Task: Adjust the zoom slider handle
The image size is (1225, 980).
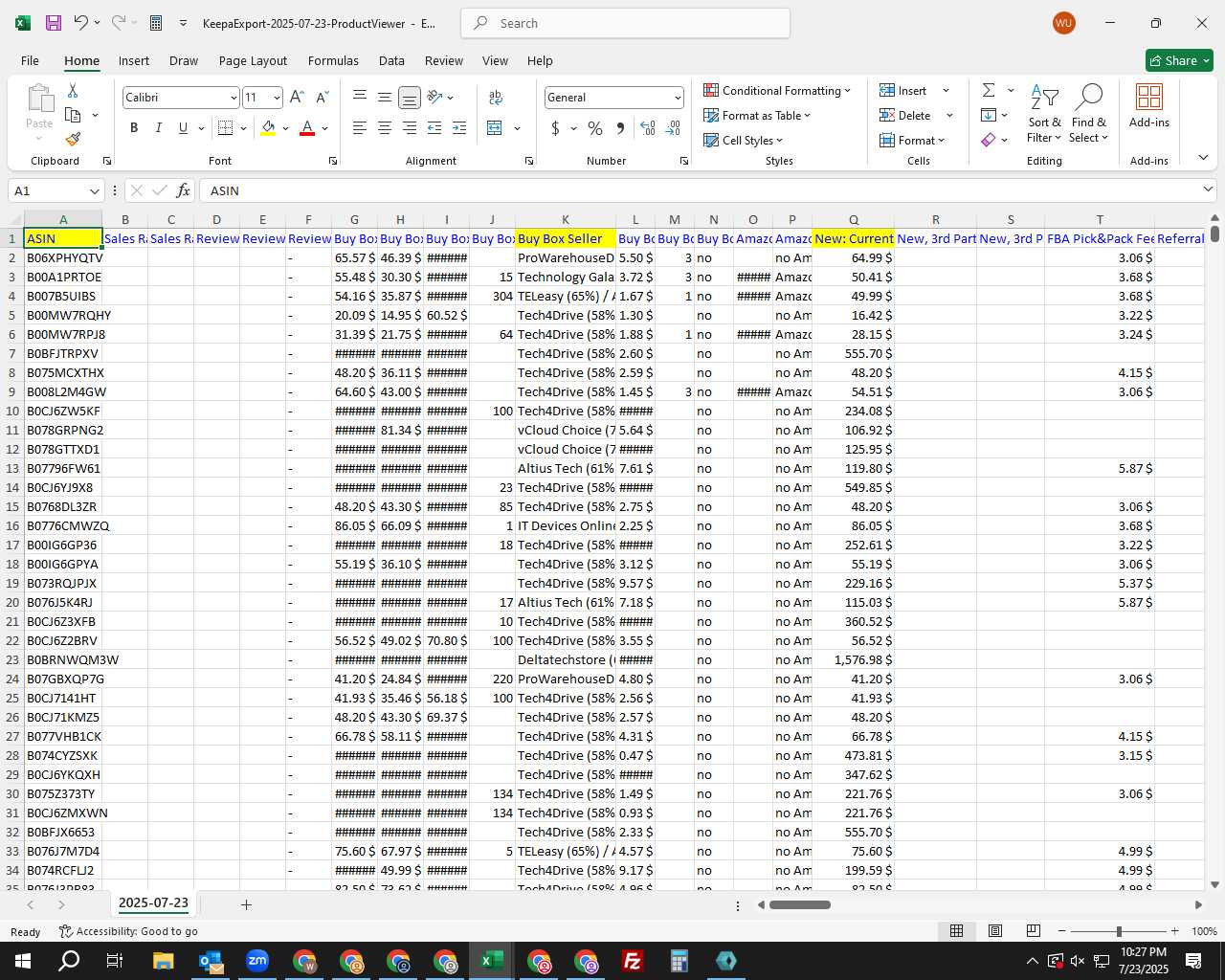Action: [x=1119, y=931]
